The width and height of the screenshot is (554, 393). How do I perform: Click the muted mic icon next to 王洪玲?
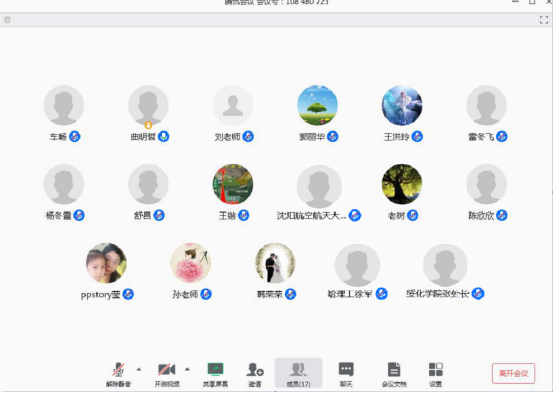pyautogui.click(x=417, y=136)
